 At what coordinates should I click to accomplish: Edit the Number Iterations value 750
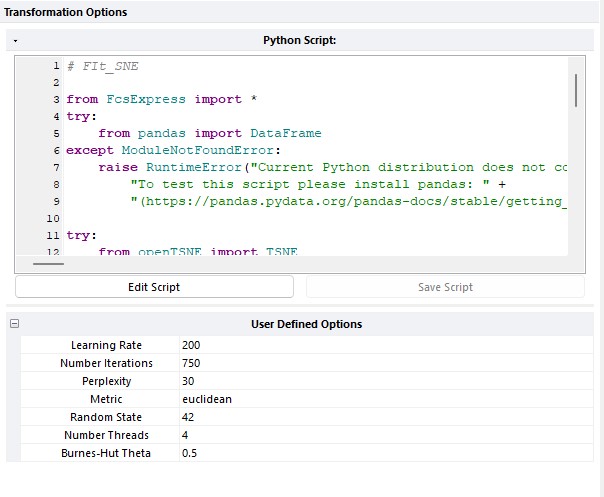pos(386,363)
